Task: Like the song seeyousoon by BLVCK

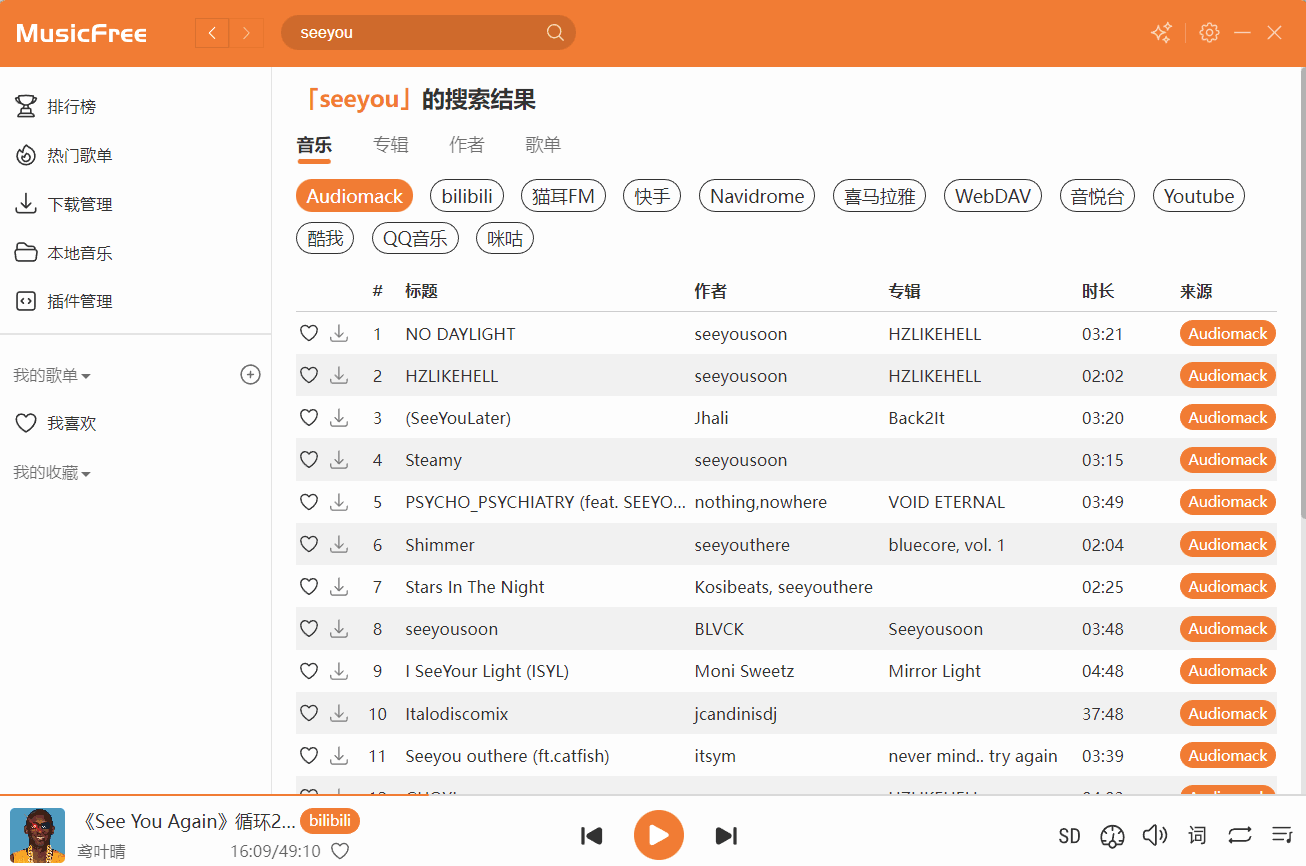Action: pos(309,628)
